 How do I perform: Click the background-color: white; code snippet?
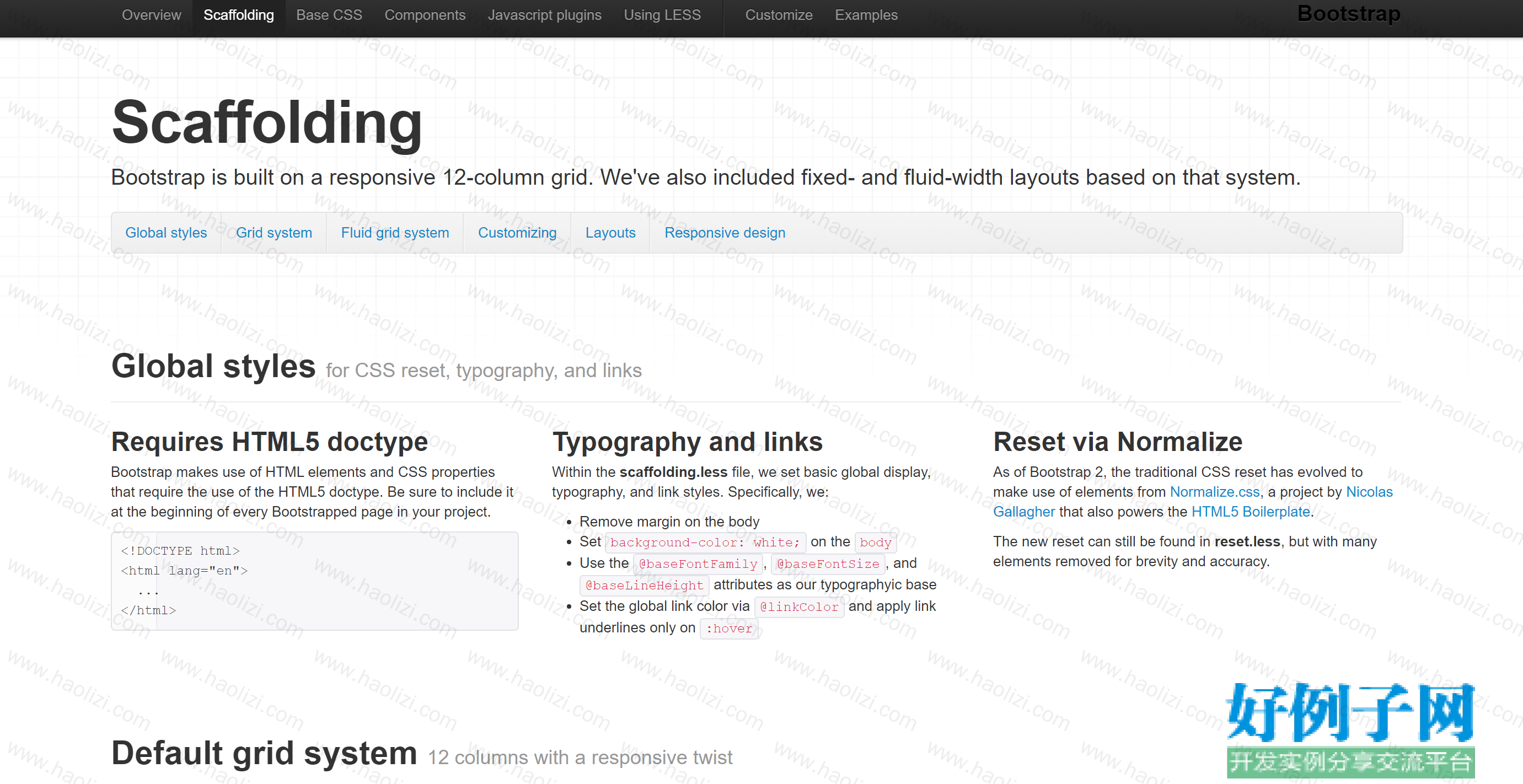coord(705,542)
